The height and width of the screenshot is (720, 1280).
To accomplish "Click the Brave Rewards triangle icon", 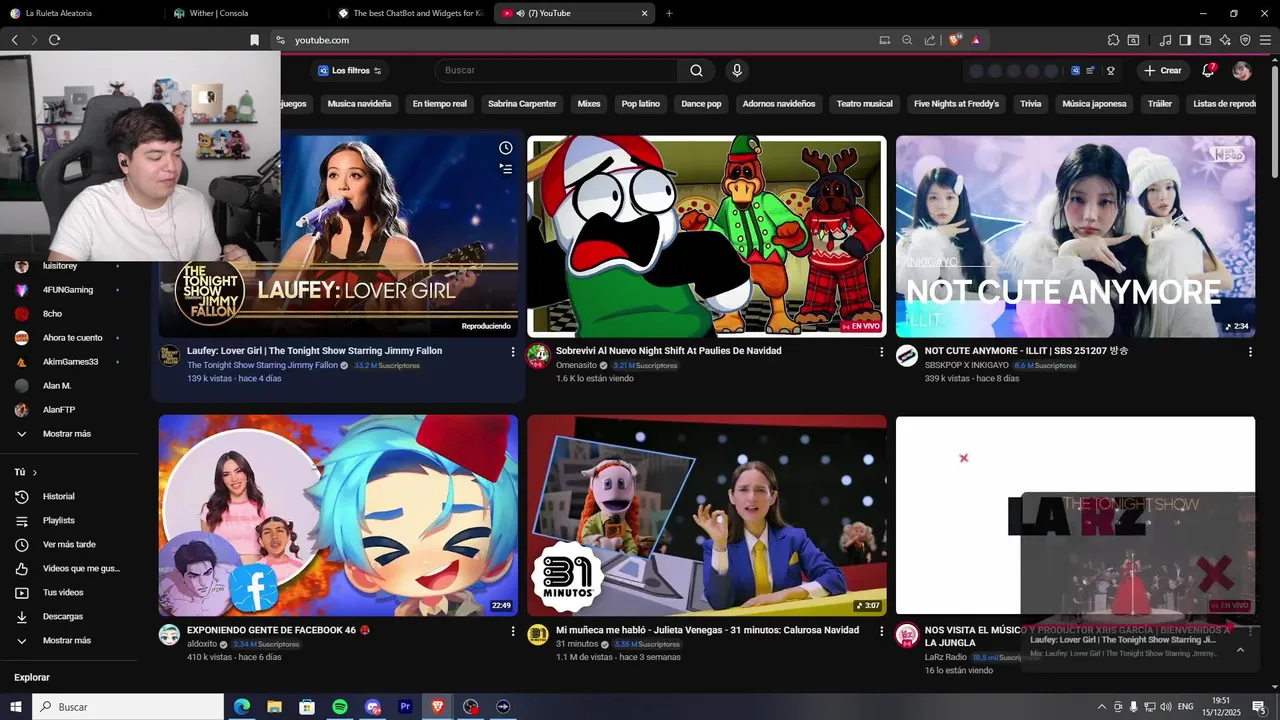I will pos(976,40).
